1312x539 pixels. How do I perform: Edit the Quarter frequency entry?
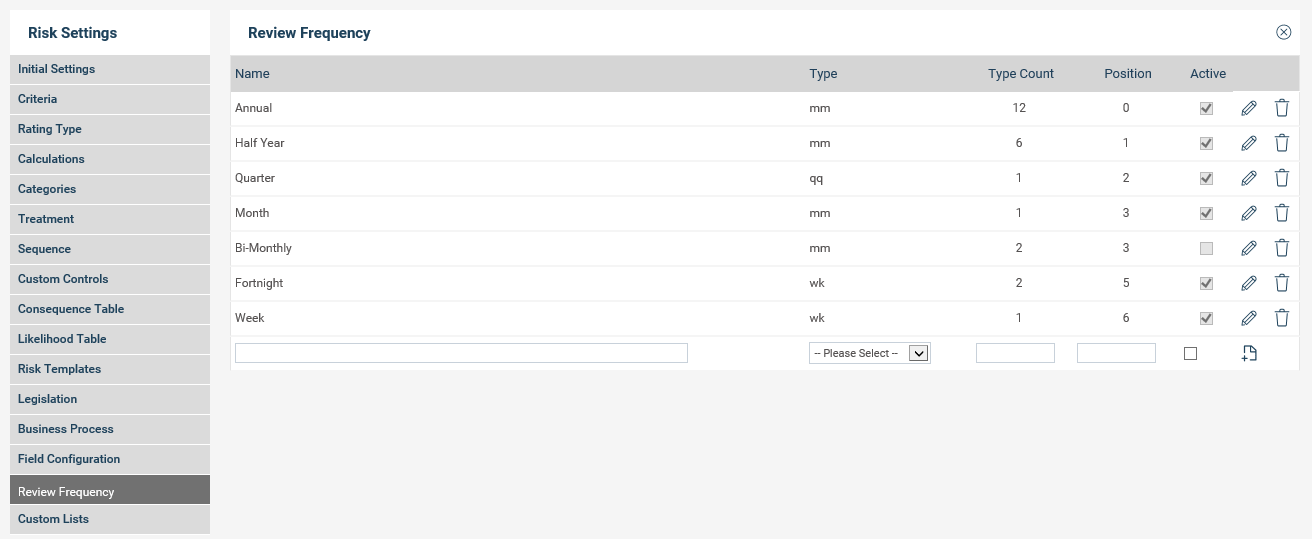pos(1248,178)
